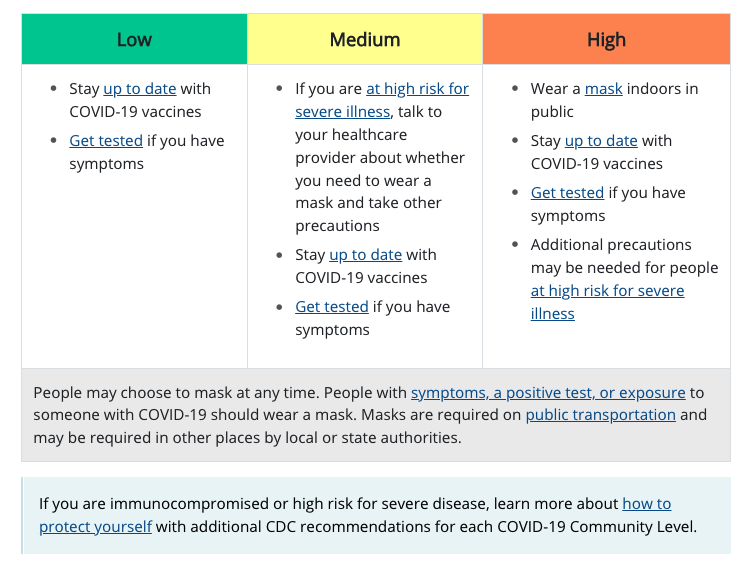Click the 'If you are immunocompromised' callout text
755x566 pixels.
pyautogui.click(x=300, y=503)
